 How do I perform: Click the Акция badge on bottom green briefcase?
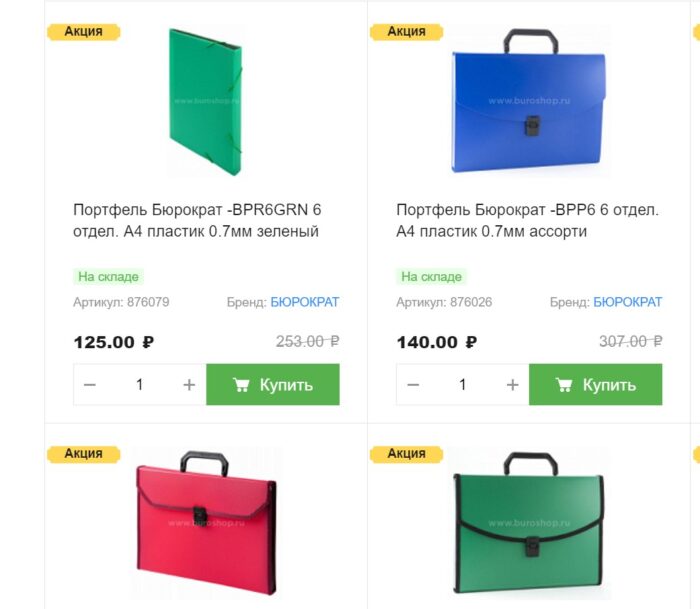click(406, 454)
